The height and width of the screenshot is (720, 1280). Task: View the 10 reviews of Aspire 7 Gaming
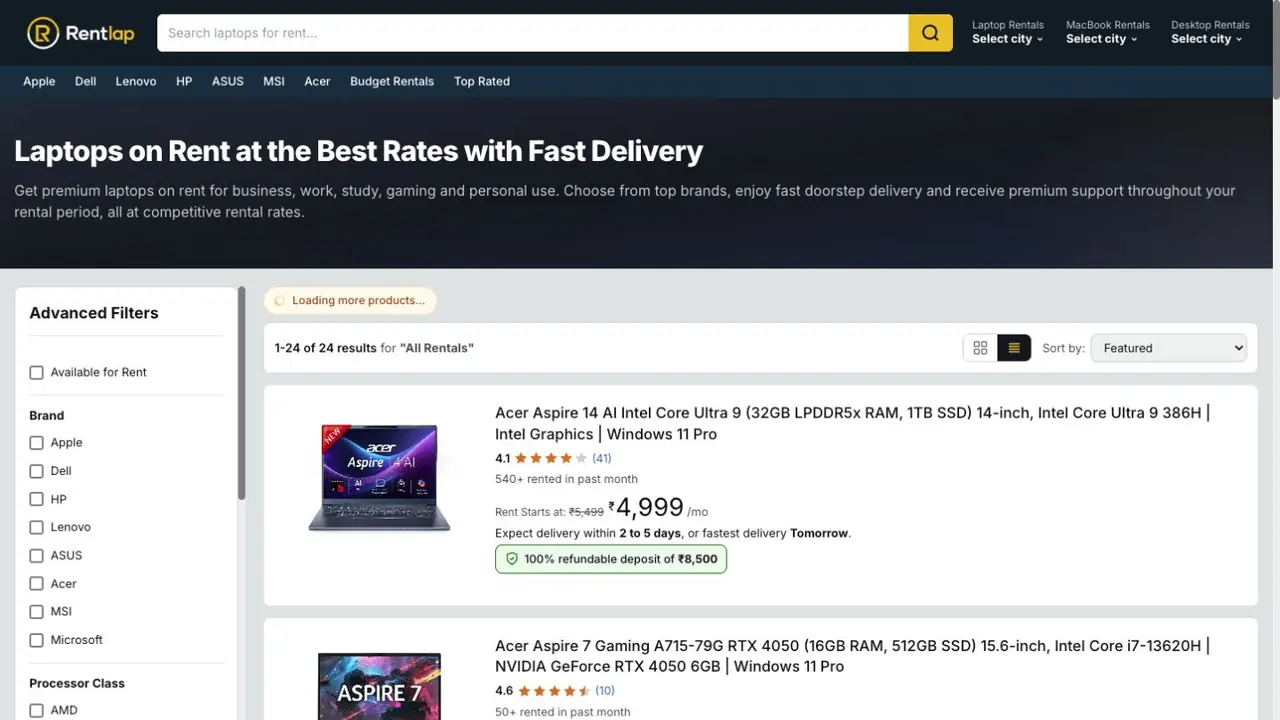coord(605,690)
